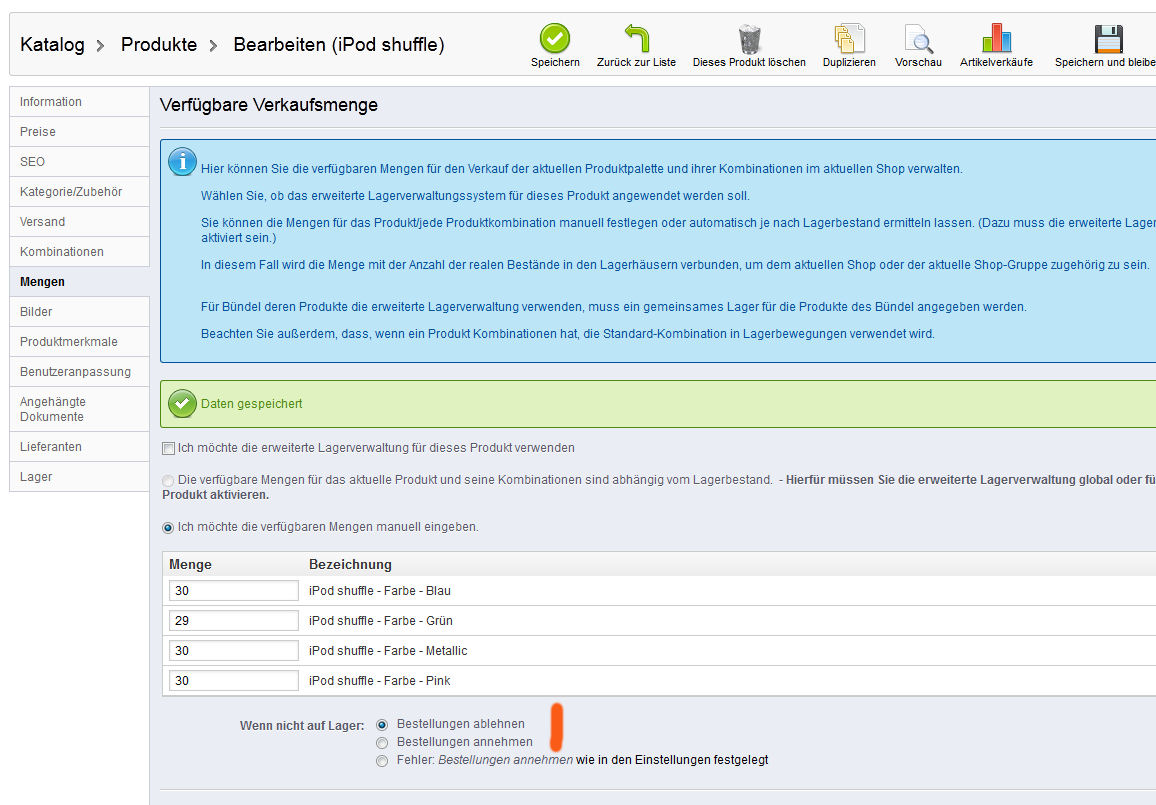Open the Lieferanten tab
Viewport: 1156px width, 805px height.
pyautogui.click(x=80, y=447)
